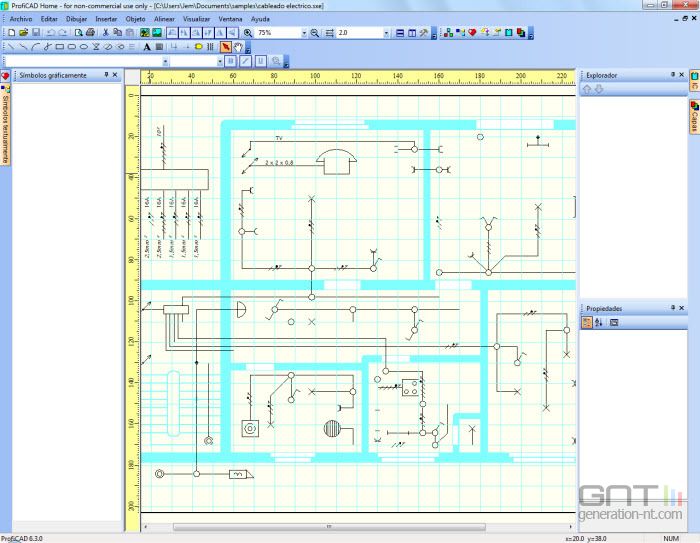
Task: Click the New document icon
Action: (x=10, y=33)
